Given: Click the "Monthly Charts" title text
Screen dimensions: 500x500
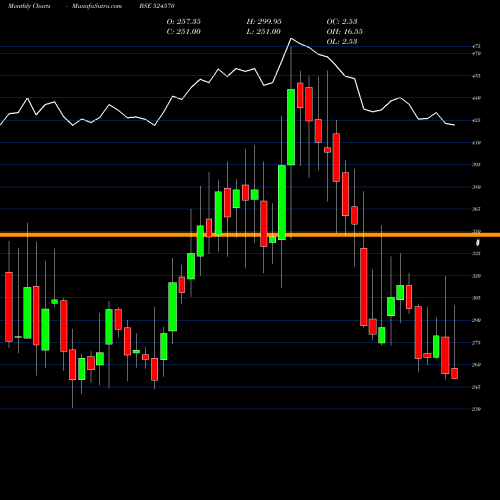Looking at the screenshot, I should (x=29, y=6).
